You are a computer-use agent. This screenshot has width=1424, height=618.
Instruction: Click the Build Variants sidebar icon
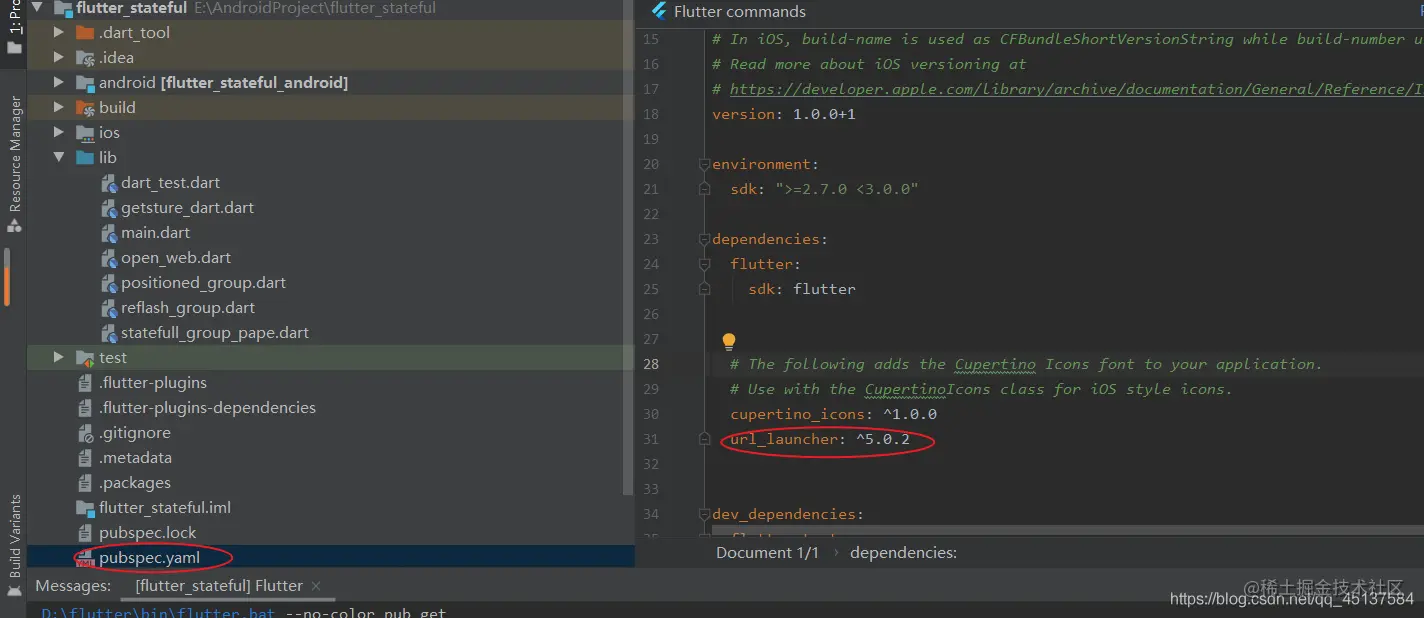(14, 592)
